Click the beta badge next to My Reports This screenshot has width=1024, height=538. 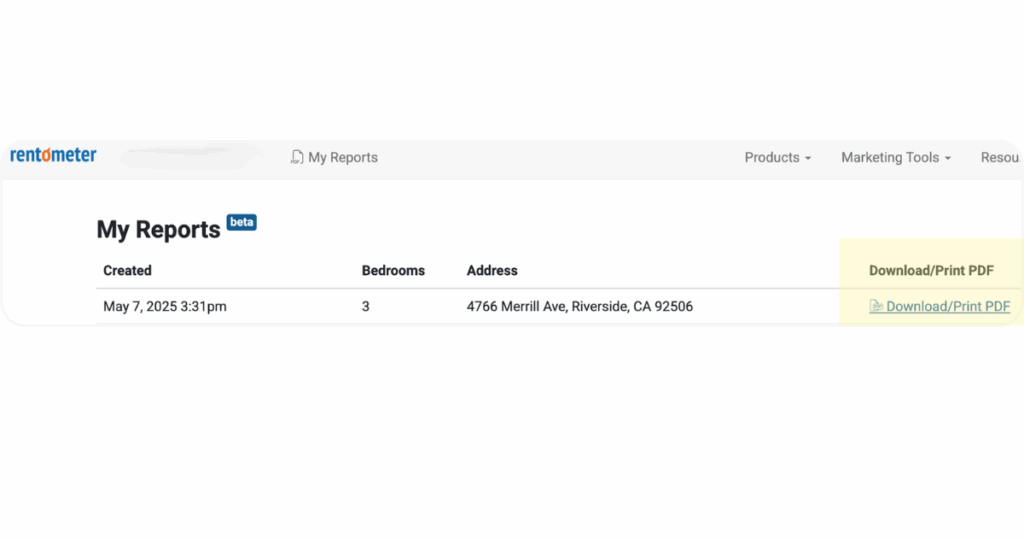[242, 222]
